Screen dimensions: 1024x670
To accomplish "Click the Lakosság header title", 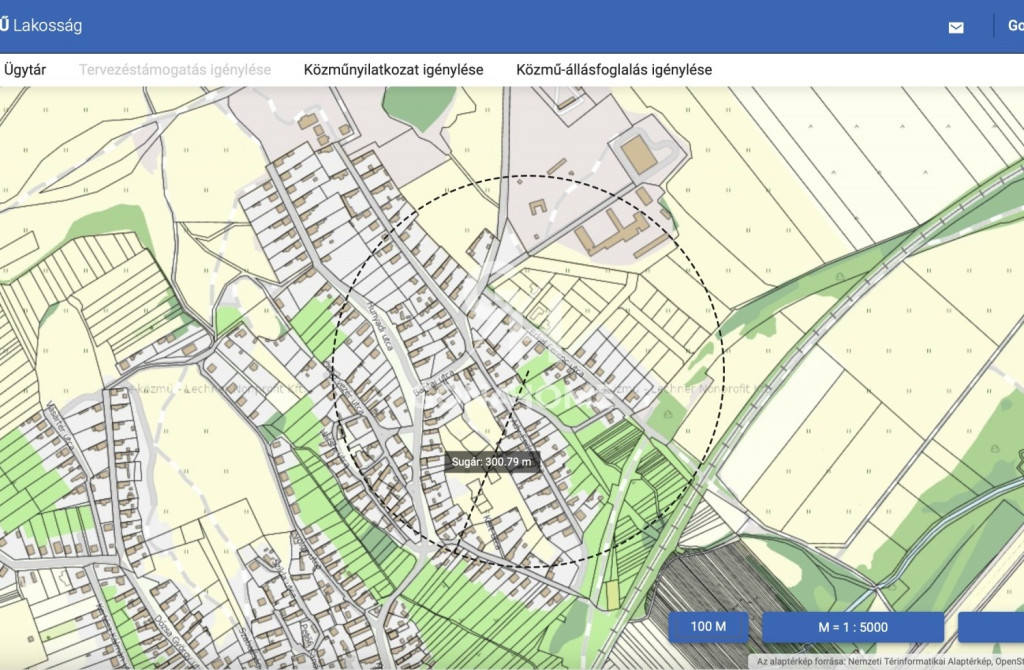I will [48, 25].
